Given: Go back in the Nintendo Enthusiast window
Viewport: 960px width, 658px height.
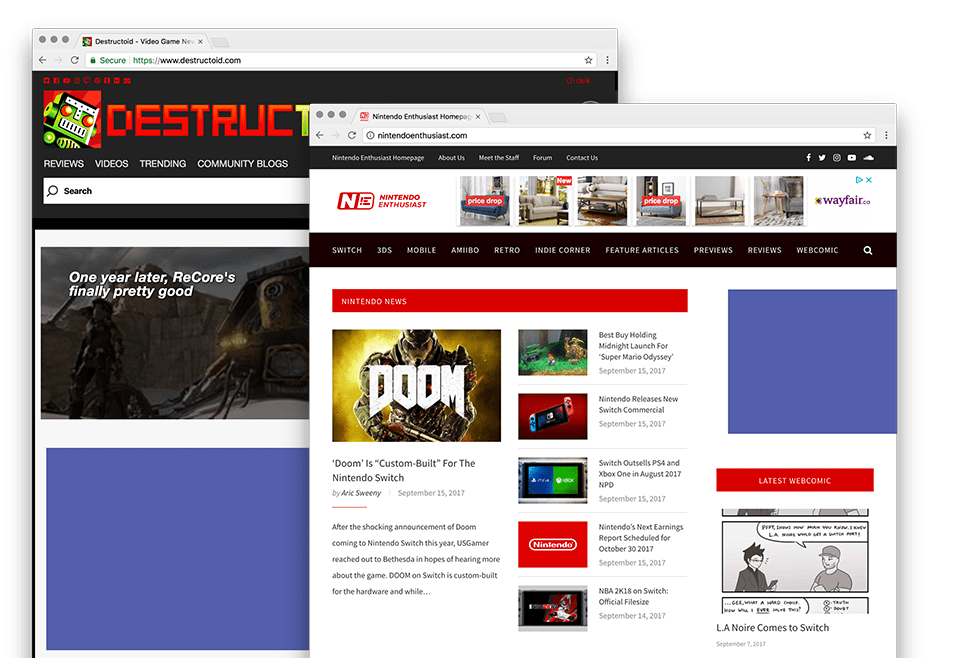Looking at the screenshot, I should point(320,135).
